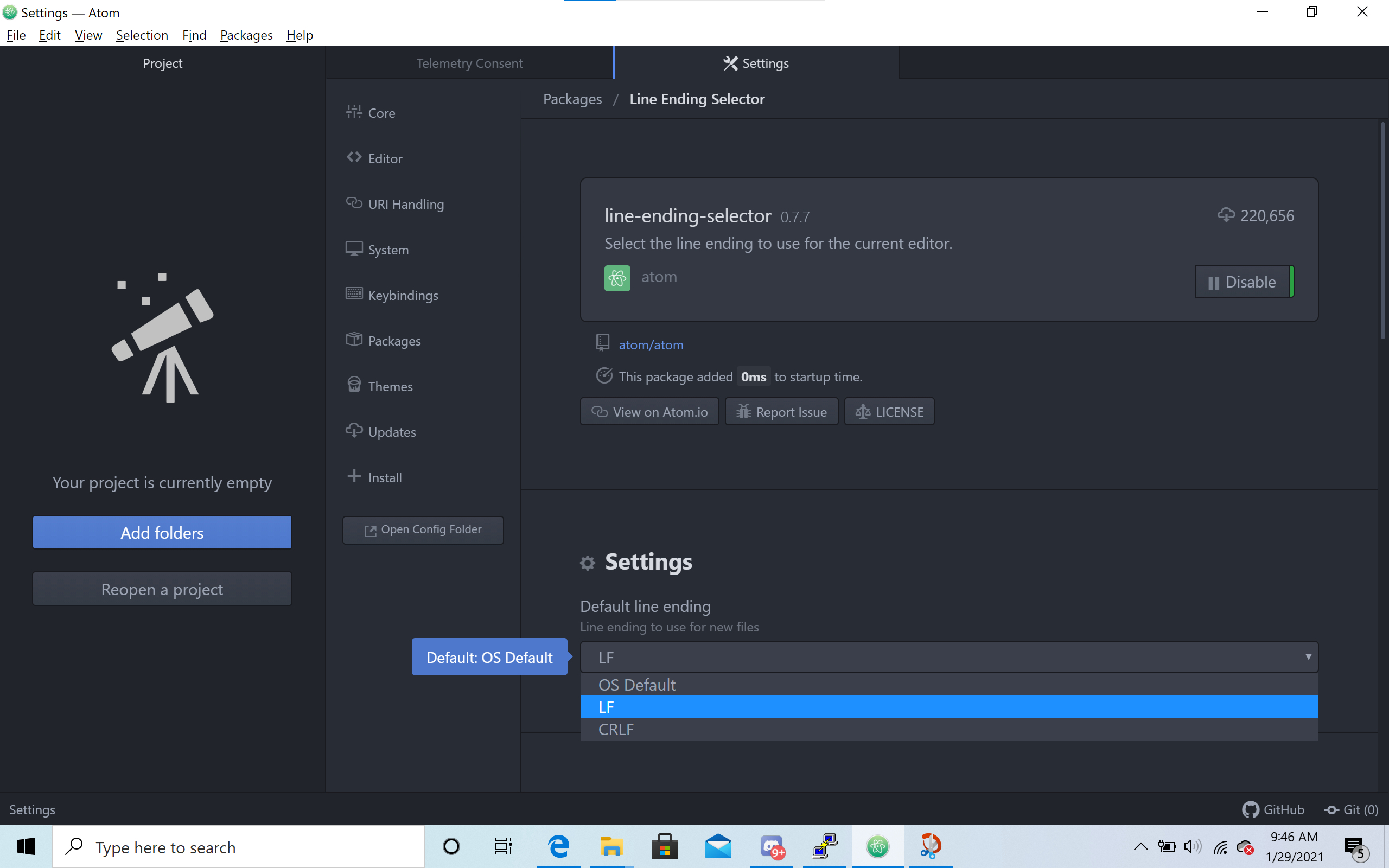Open the notification center icon
The image size is (1389, 868).
(x=1356, y=847)
